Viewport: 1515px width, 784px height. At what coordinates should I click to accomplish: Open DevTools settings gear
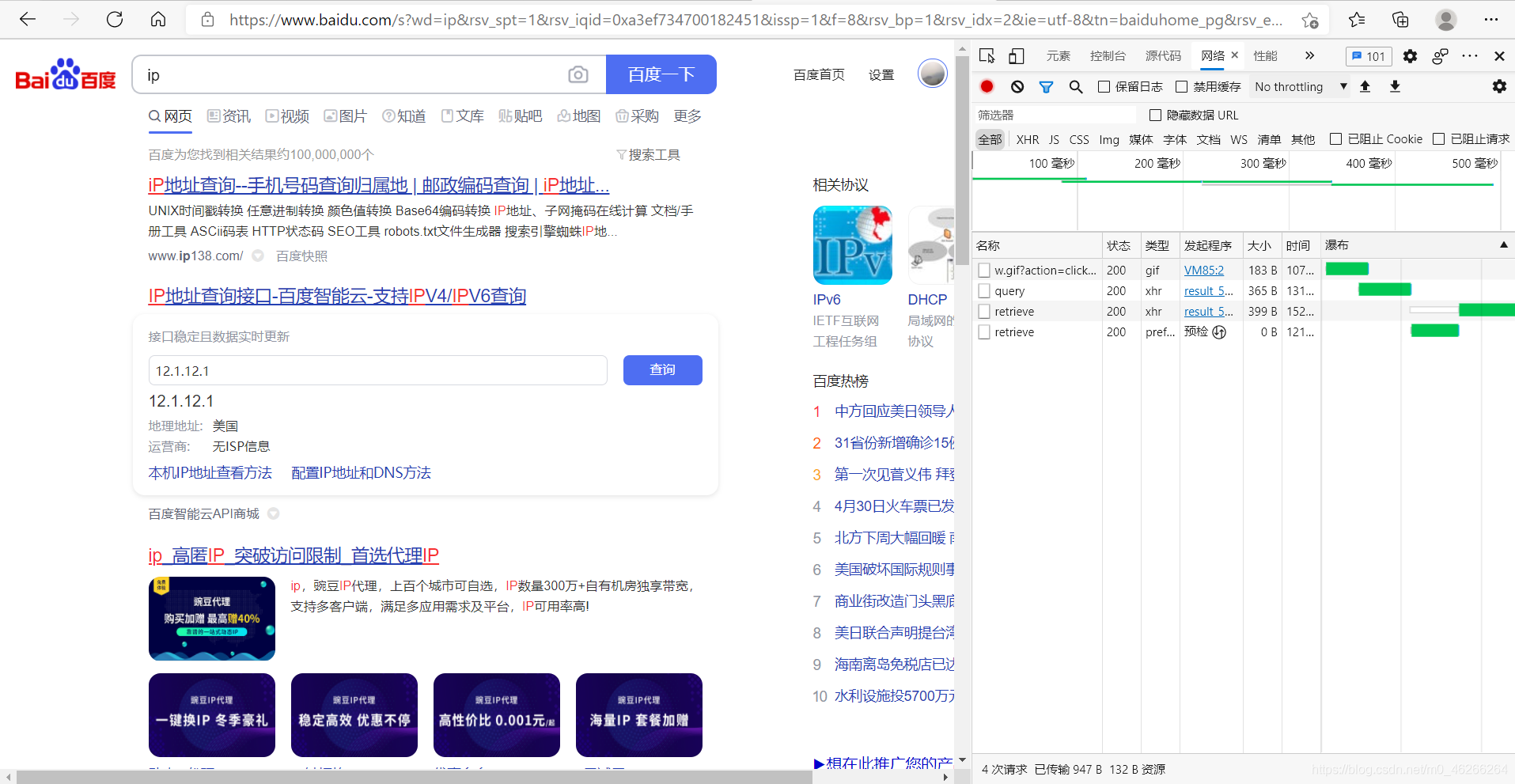tap(1410, 56)
